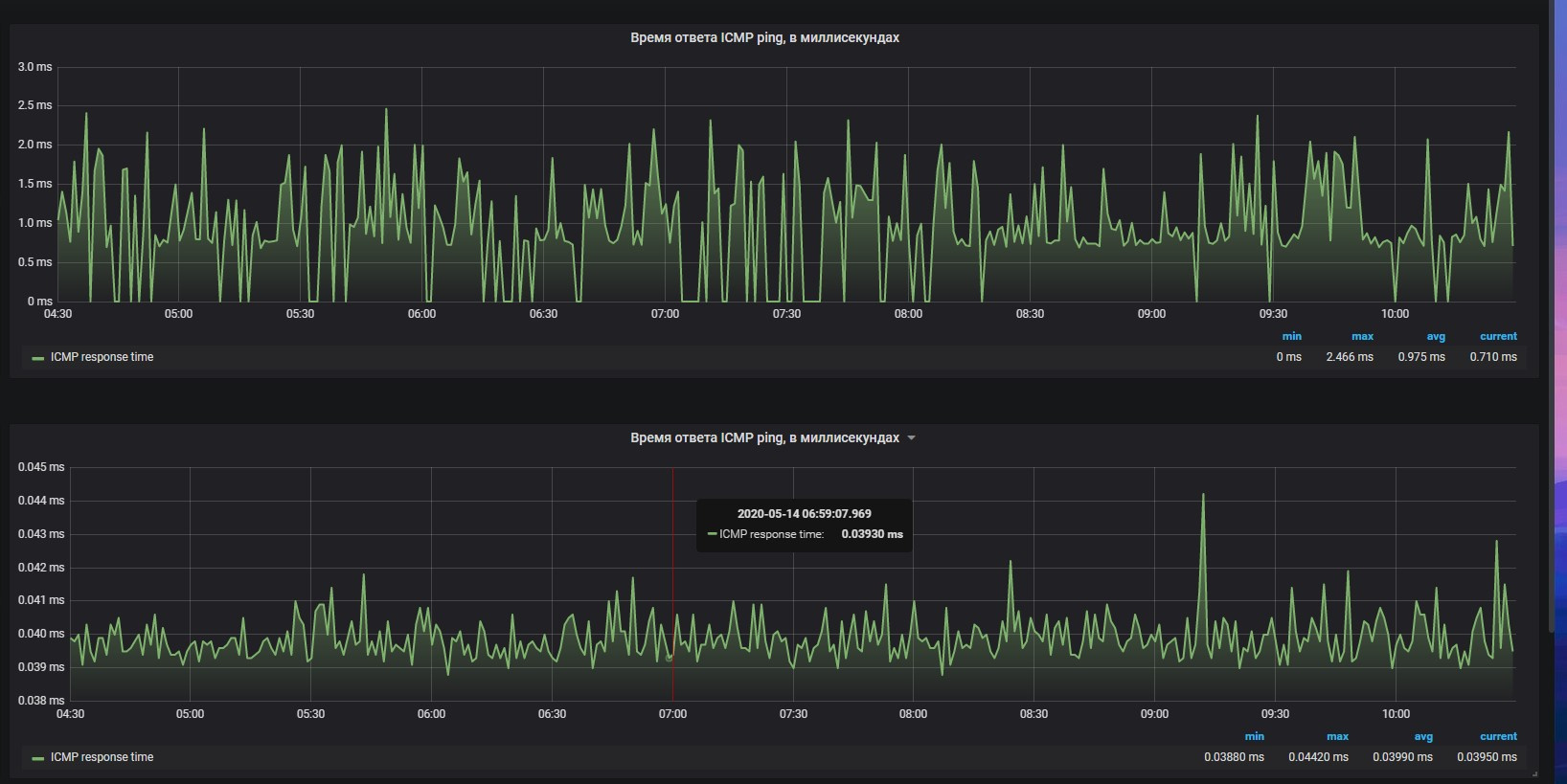Click the highlighted data point on the red crosshair
Screen dimensions: 1567x784
(670, 658)
